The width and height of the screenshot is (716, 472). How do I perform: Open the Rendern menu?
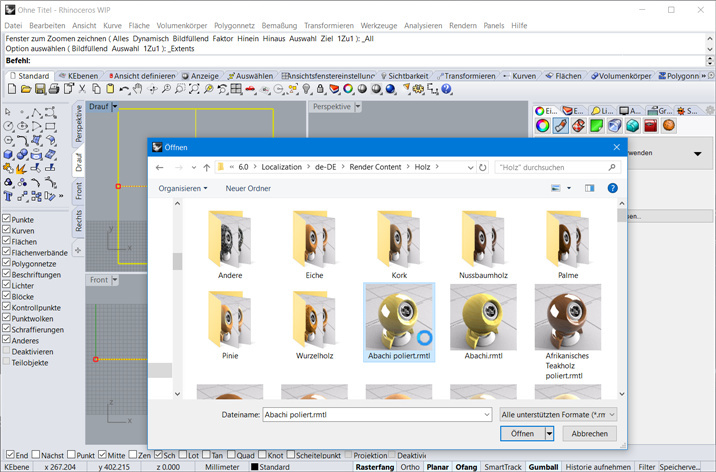point(463,26)
